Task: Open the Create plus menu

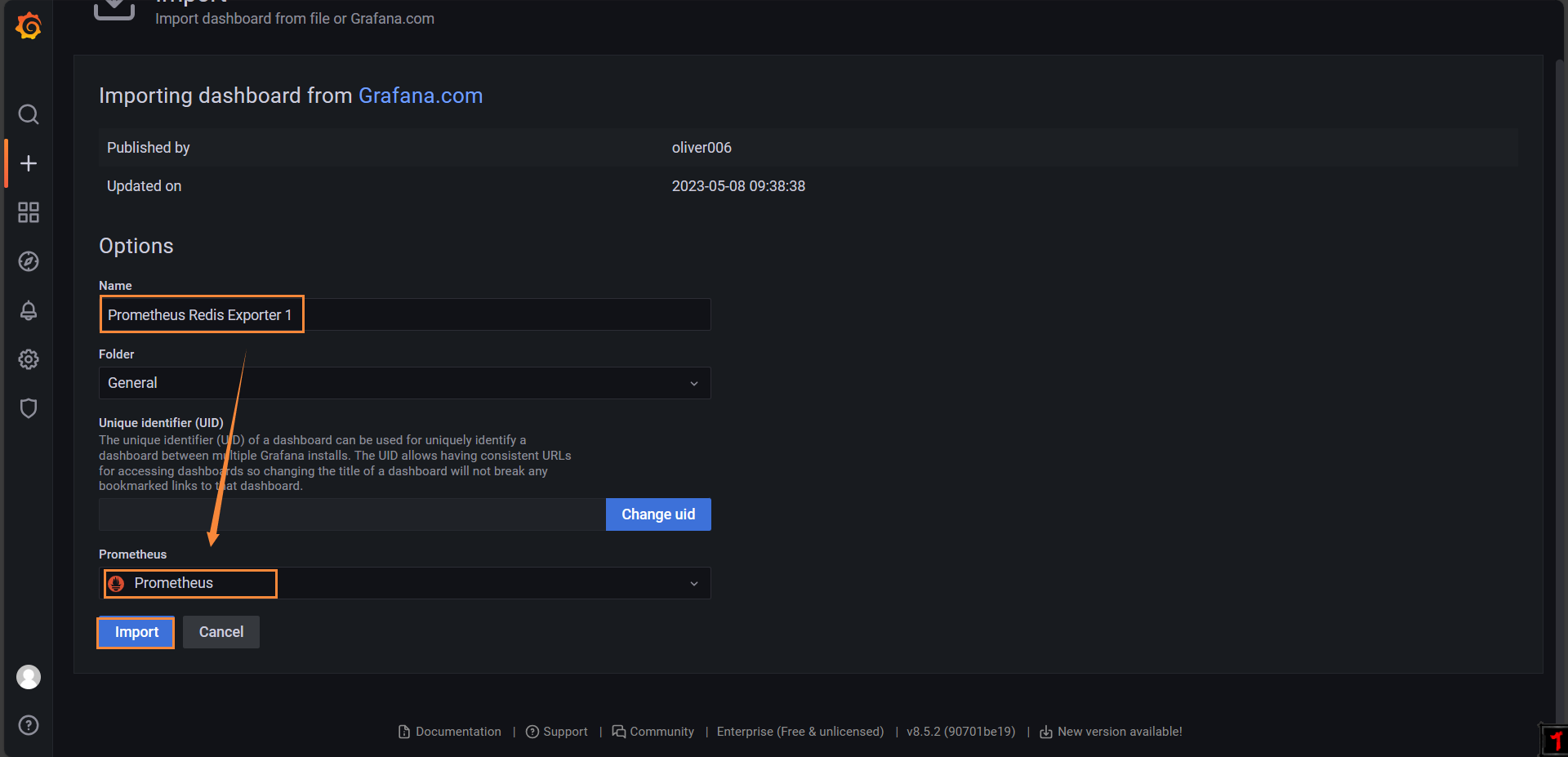Action: (x=29, y=163)
